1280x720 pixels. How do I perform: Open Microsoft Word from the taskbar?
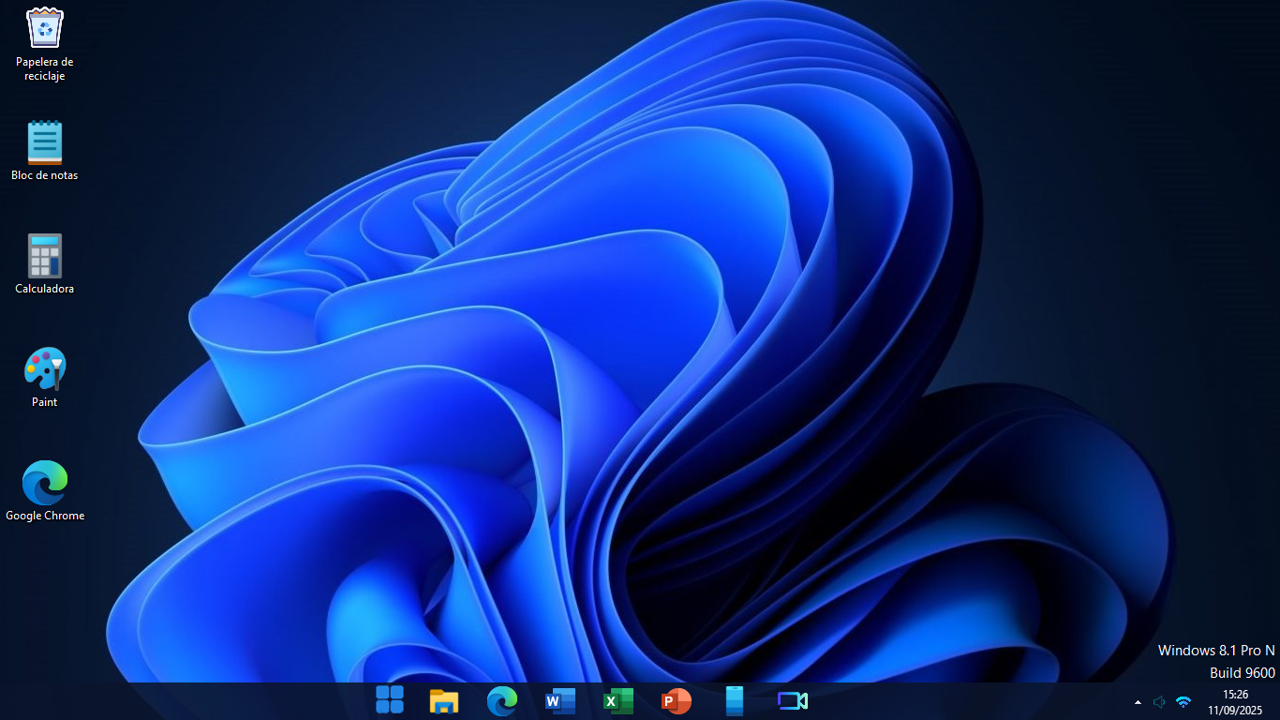560,701
